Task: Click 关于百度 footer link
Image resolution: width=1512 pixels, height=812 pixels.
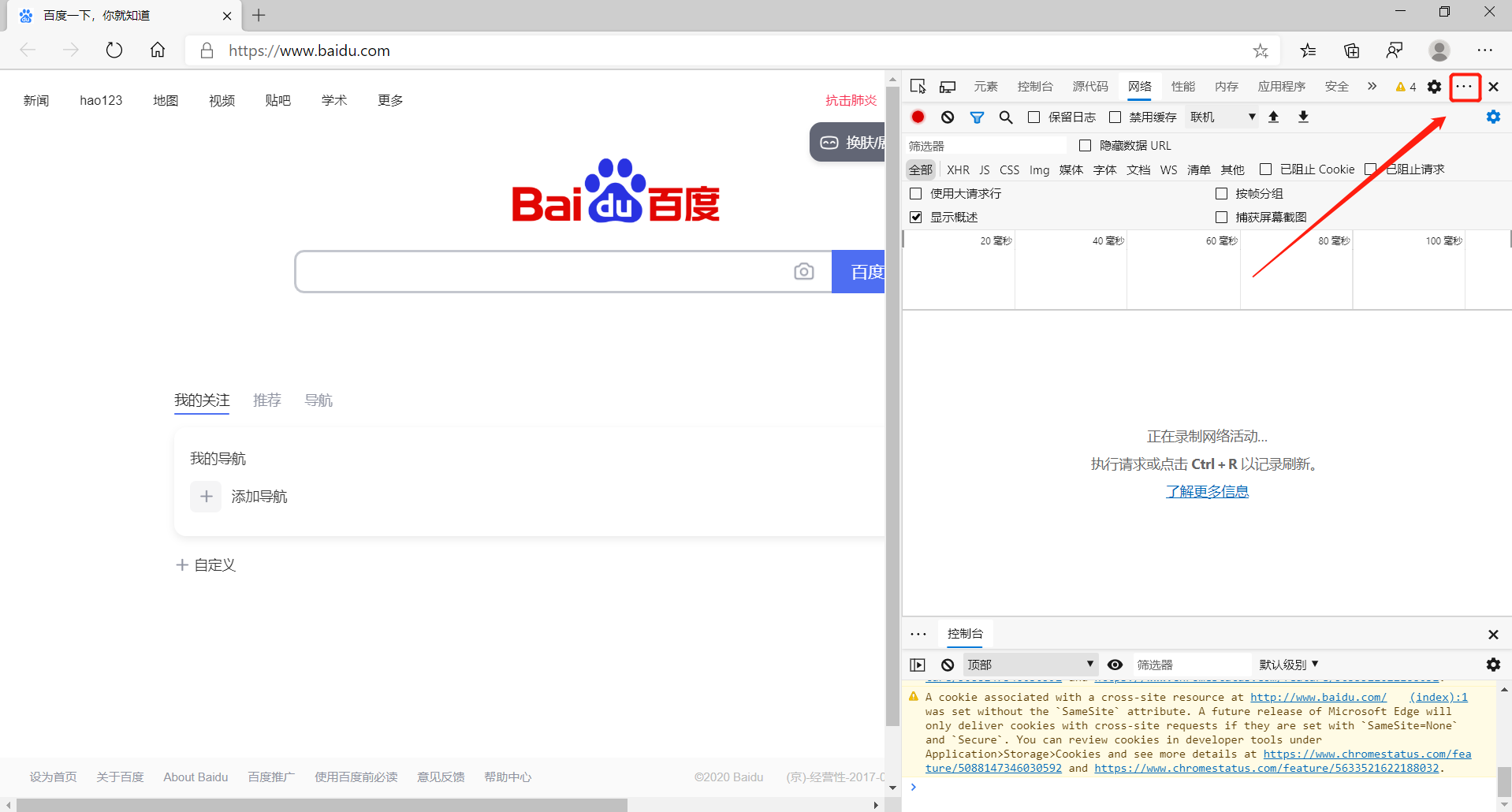Action: click(x=120, y=777)
